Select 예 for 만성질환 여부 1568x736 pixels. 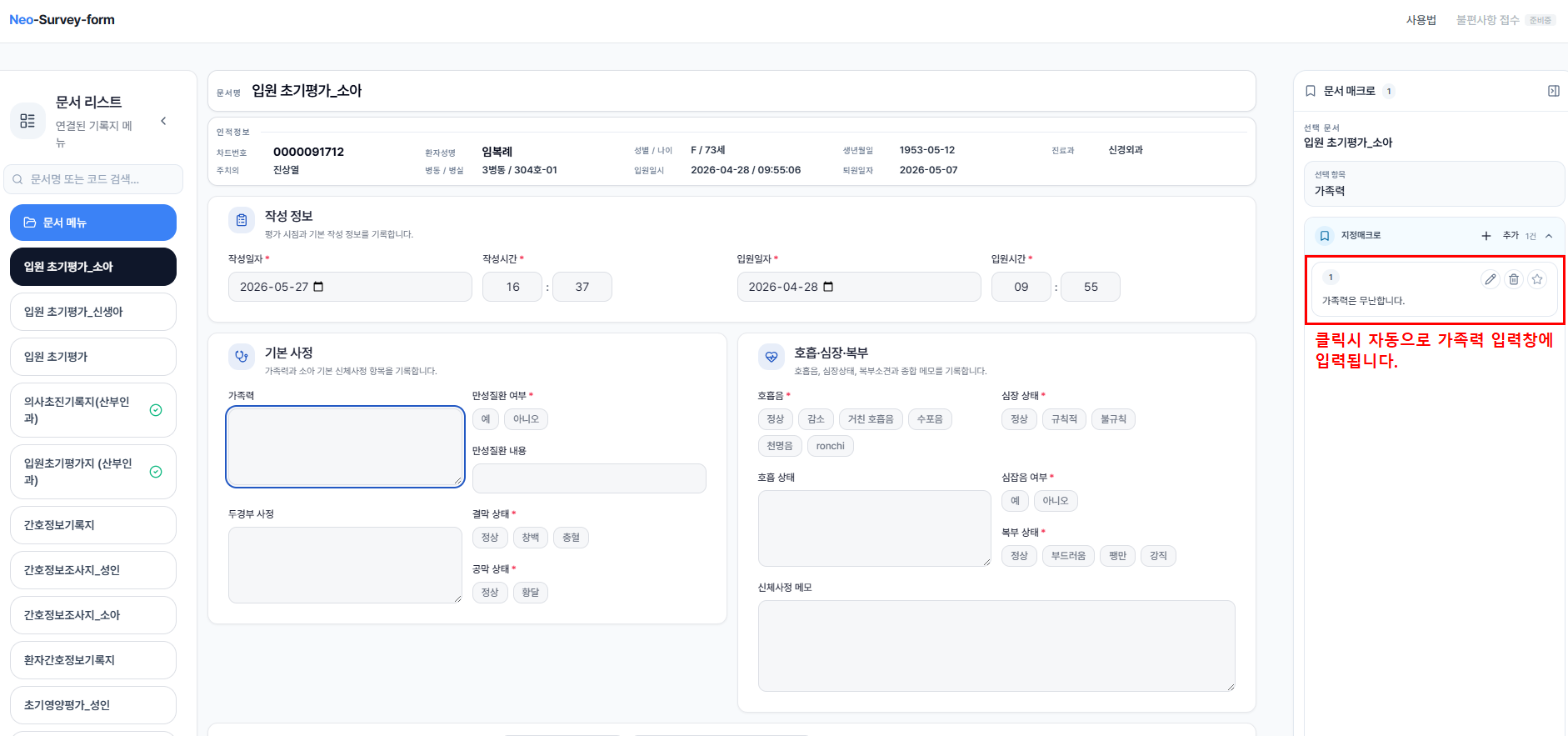coord(486,419)
